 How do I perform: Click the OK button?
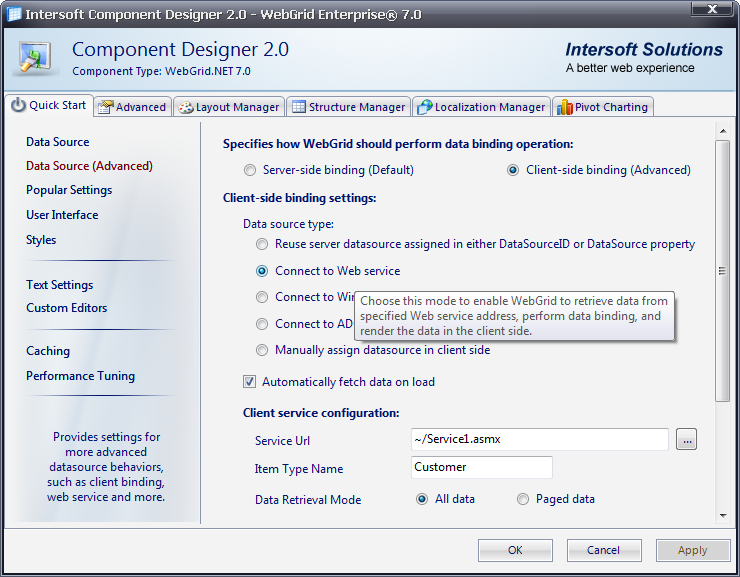click(515, 550)
